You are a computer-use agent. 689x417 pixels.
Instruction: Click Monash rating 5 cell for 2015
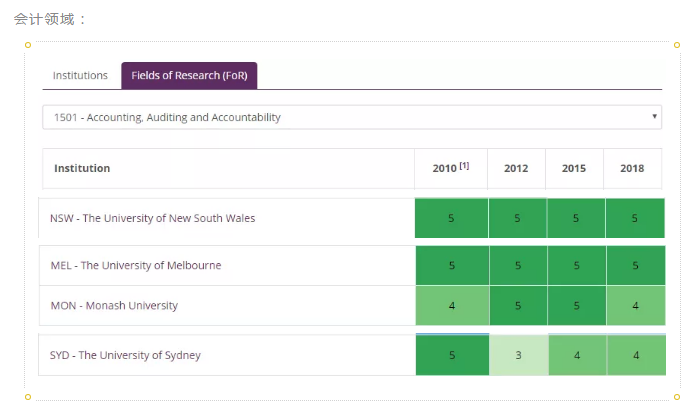(x=577, y=305)
